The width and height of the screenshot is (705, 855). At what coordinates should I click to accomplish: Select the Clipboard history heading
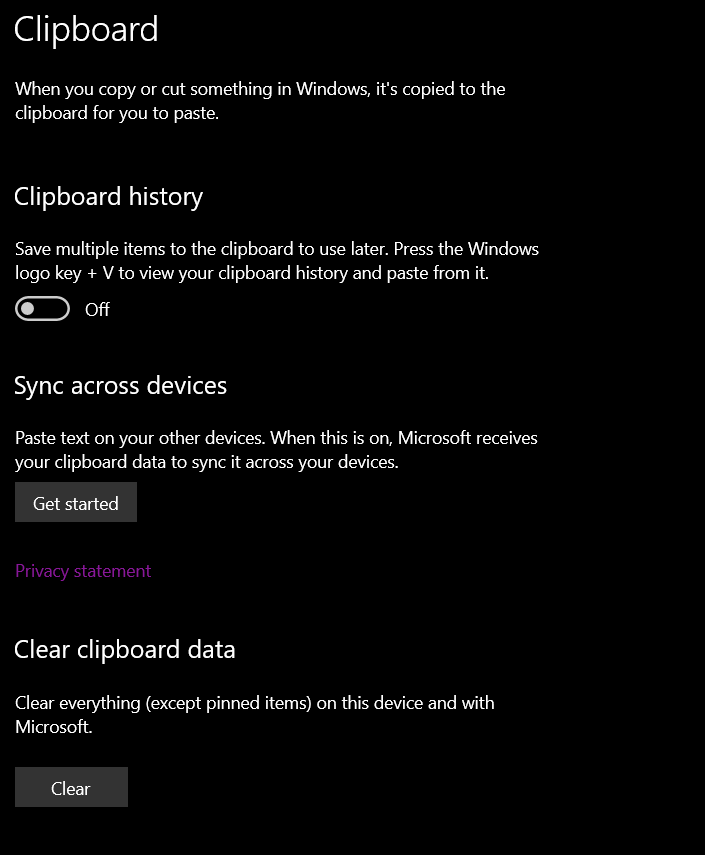pos(108,197)
